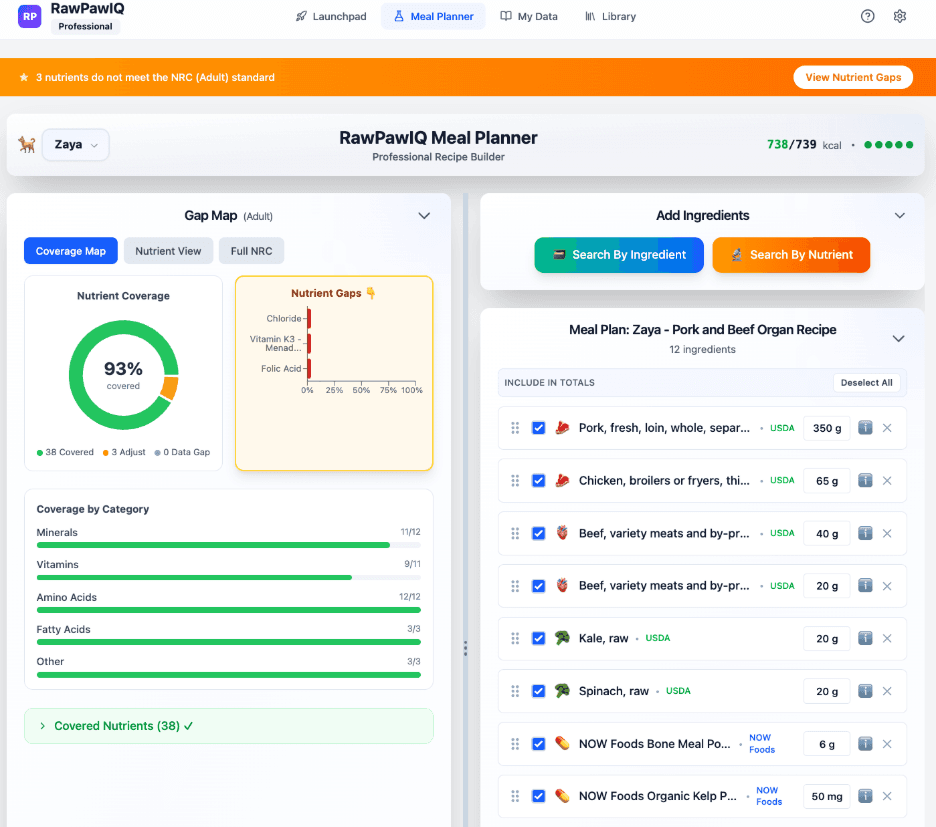Remove NOW Foods Organic Kelp row
Viewport: 936px width, 827px height.
pyautogui.click(x=887, y=796)
